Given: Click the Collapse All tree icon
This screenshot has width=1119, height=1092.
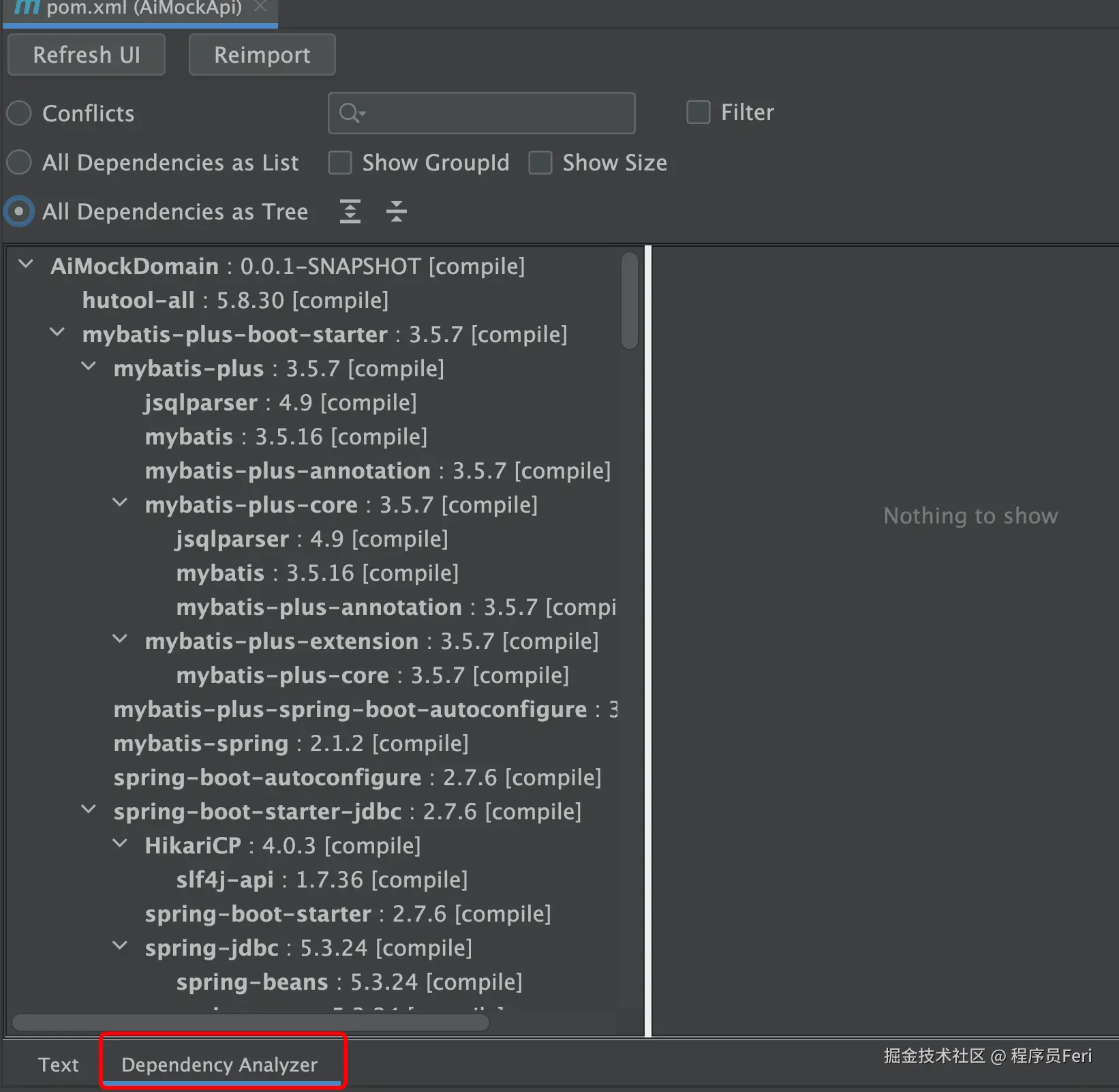Looking at the screenshot, I should coord(396,211).
